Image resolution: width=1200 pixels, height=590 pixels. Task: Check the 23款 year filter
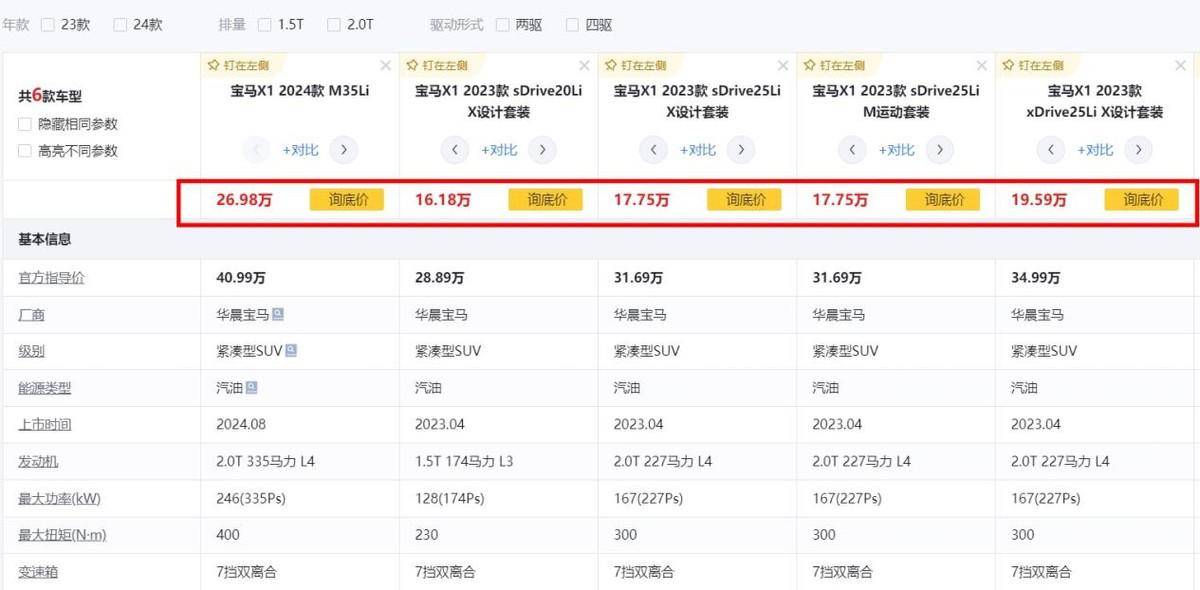(x=48, y=24)
